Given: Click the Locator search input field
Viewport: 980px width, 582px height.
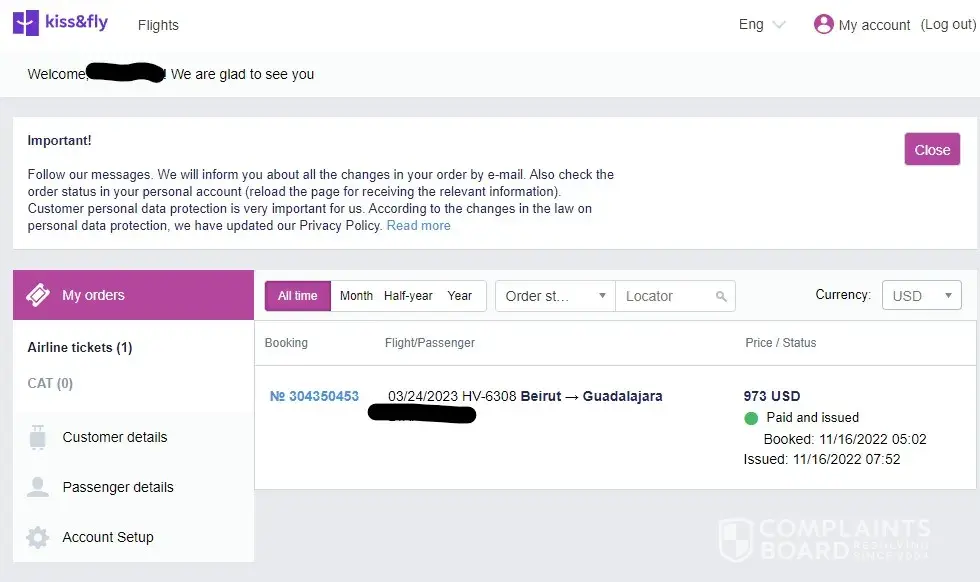Looking at the screenshot, I should tap(665, 296).
